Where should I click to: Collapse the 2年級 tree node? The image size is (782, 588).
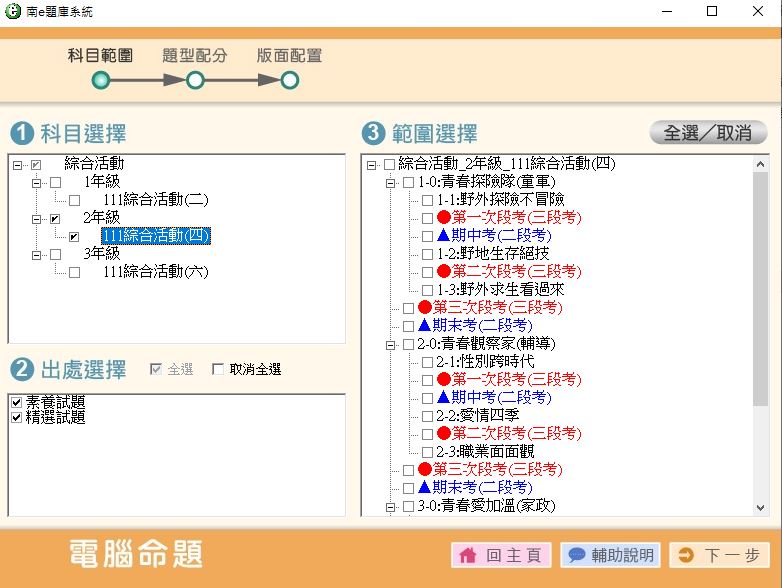click(36, 219)
